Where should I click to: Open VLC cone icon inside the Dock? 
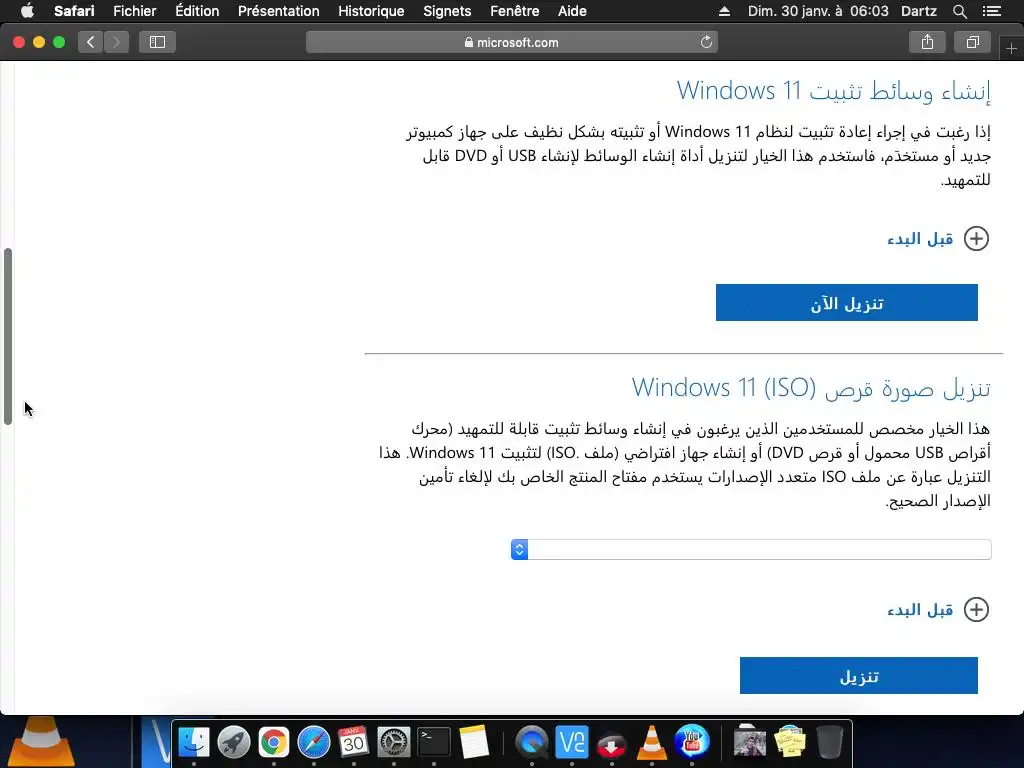(x=651, y=742)
